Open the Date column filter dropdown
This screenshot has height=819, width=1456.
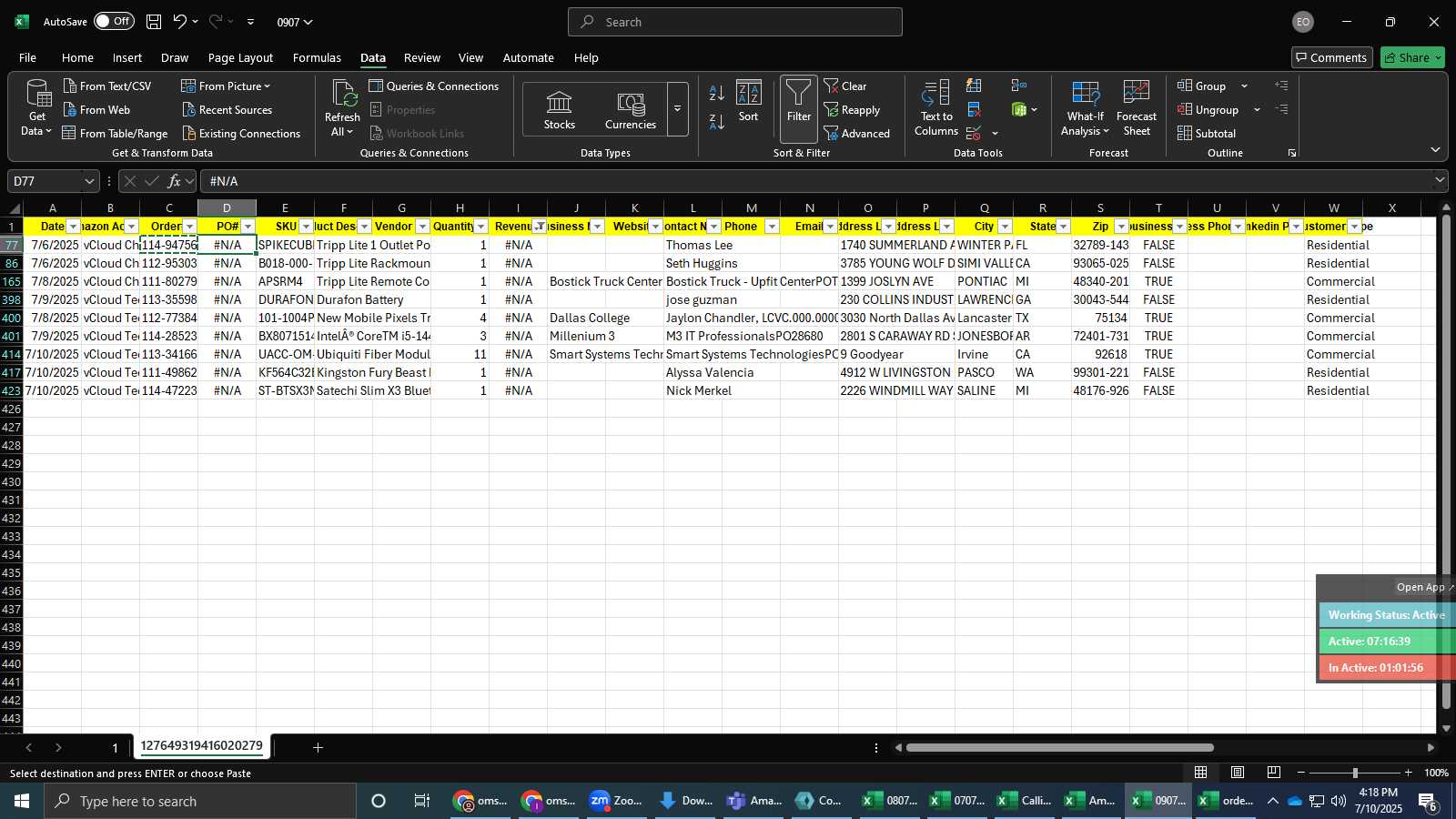pyautogui.click(x=74, y=227)
